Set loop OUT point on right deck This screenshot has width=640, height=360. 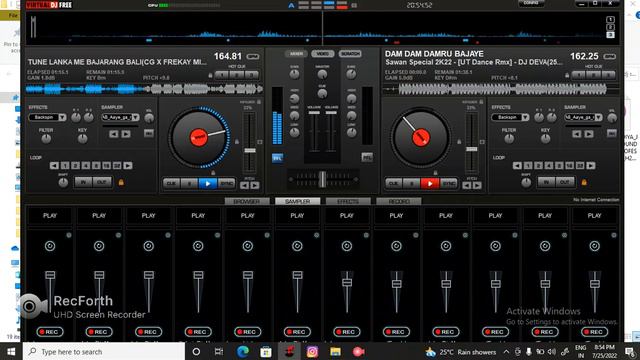point(565,182)
